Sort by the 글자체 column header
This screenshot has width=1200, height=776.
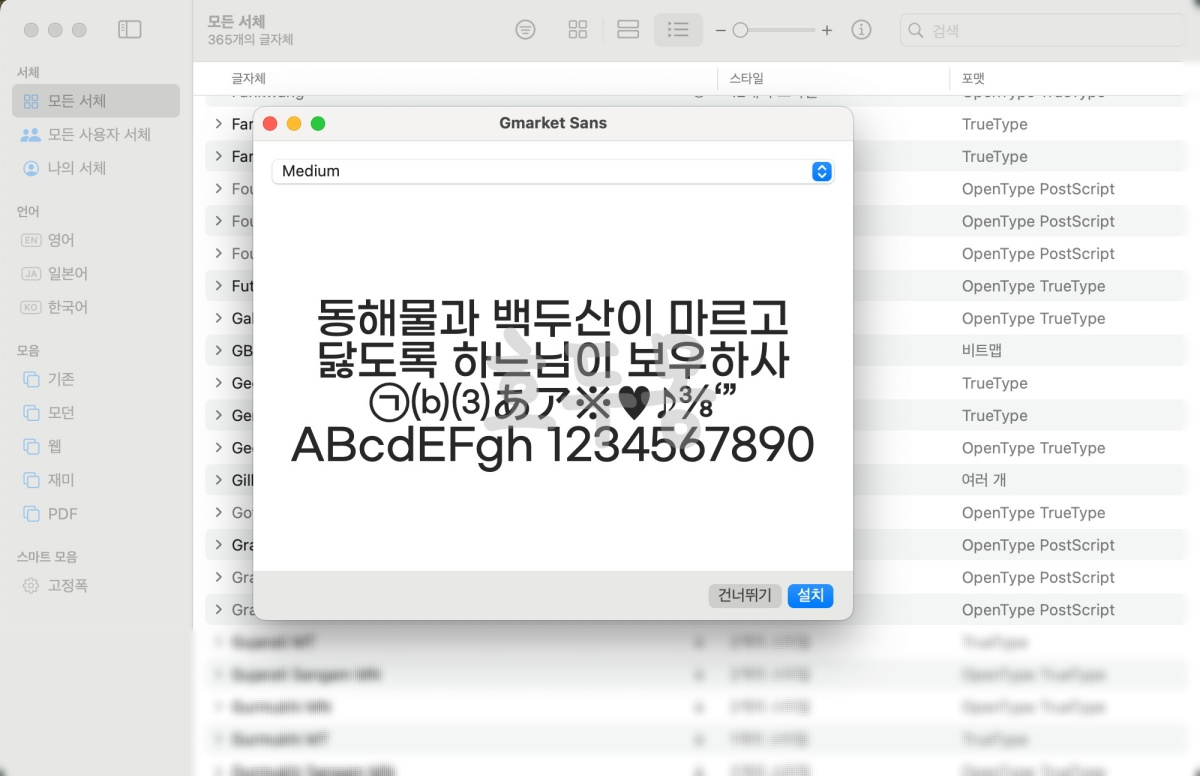(x=249, y=78)
